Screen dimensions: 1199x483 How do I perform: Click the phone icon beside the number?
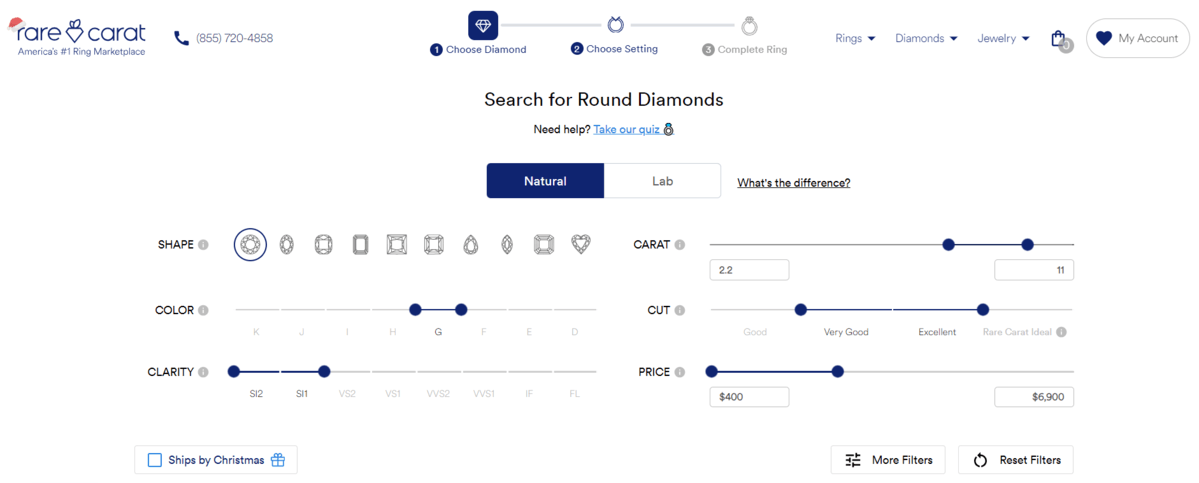(181, 38)
